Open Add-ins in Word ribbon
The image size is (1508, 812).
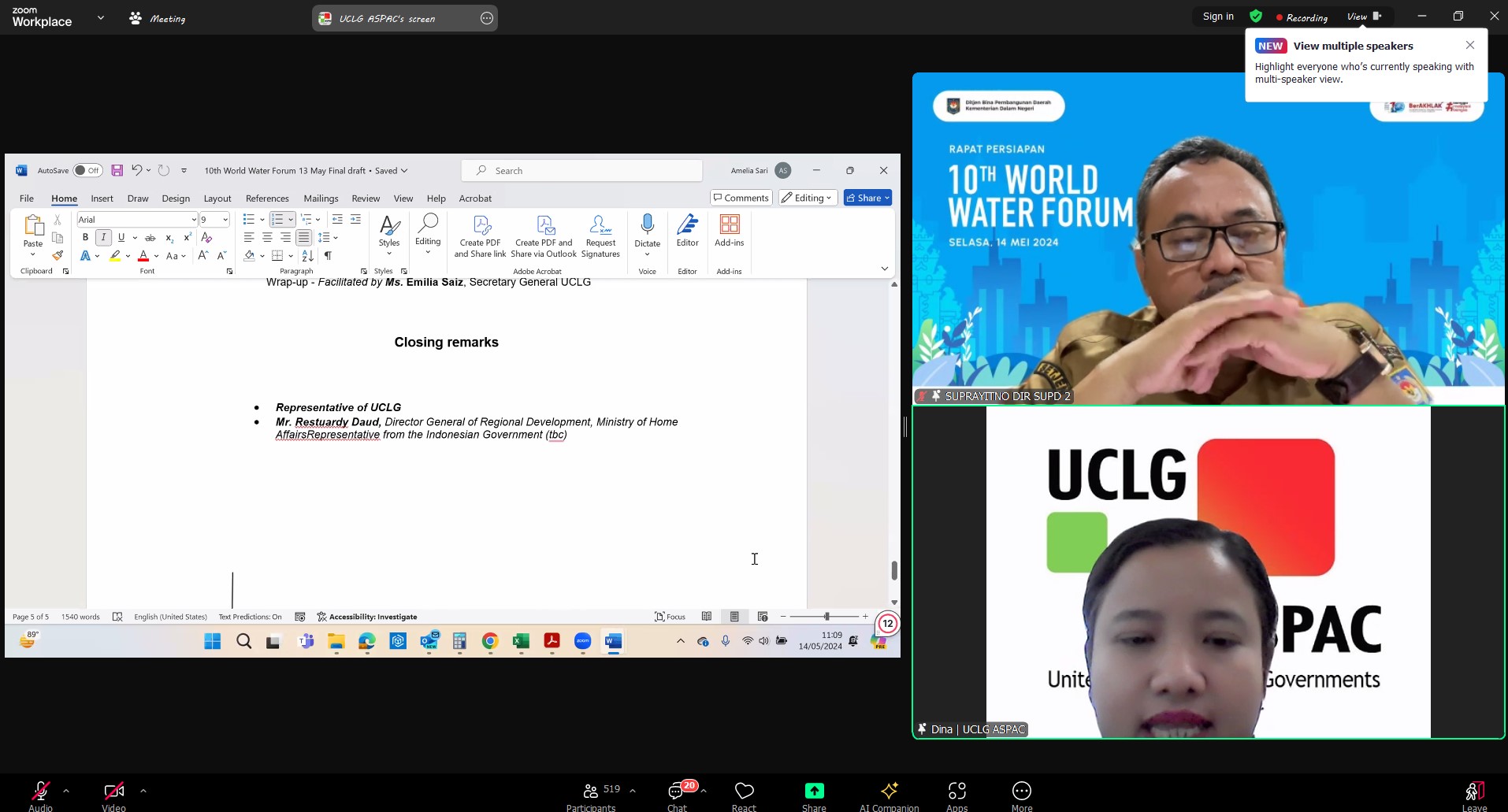point(730,231)
